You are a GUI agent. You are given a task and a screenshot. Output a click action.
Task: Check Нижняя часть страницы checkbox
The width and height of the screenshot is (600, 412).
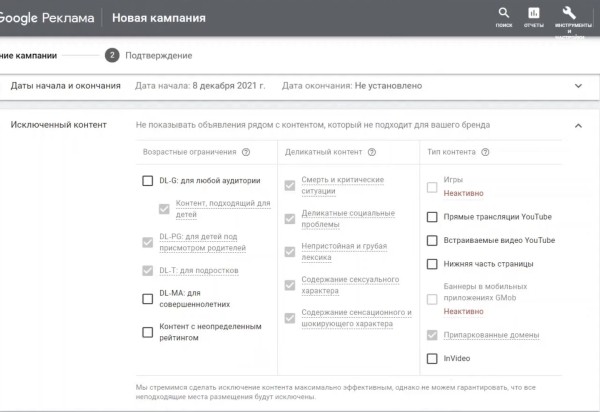pyautogui.click(x=432, y=264)
